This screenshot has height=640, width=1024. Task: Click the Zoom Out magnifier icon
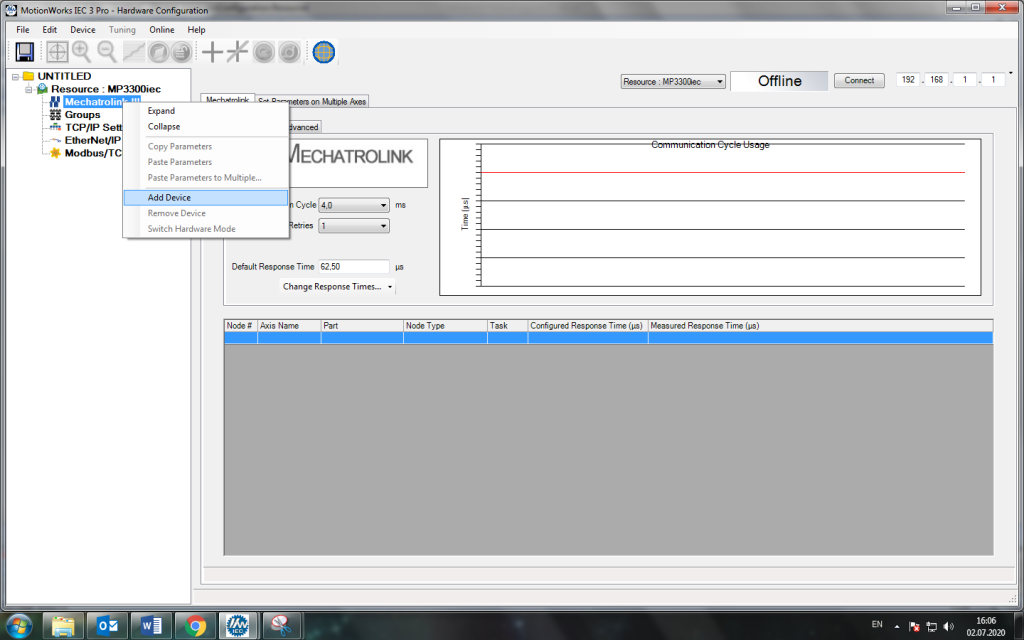tap(107, 52)
